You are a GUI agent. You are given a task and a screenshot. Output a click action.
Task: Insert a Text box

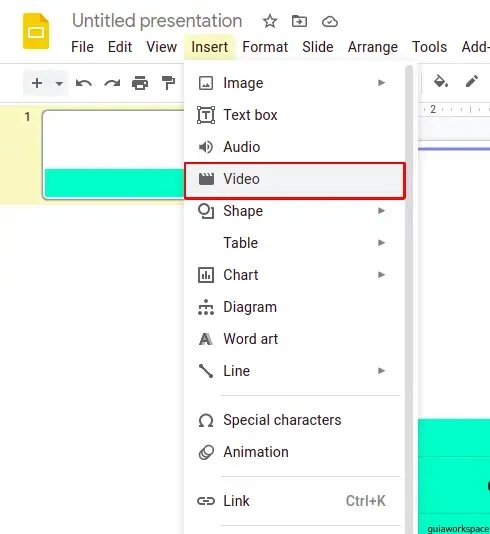coord(295,115)
